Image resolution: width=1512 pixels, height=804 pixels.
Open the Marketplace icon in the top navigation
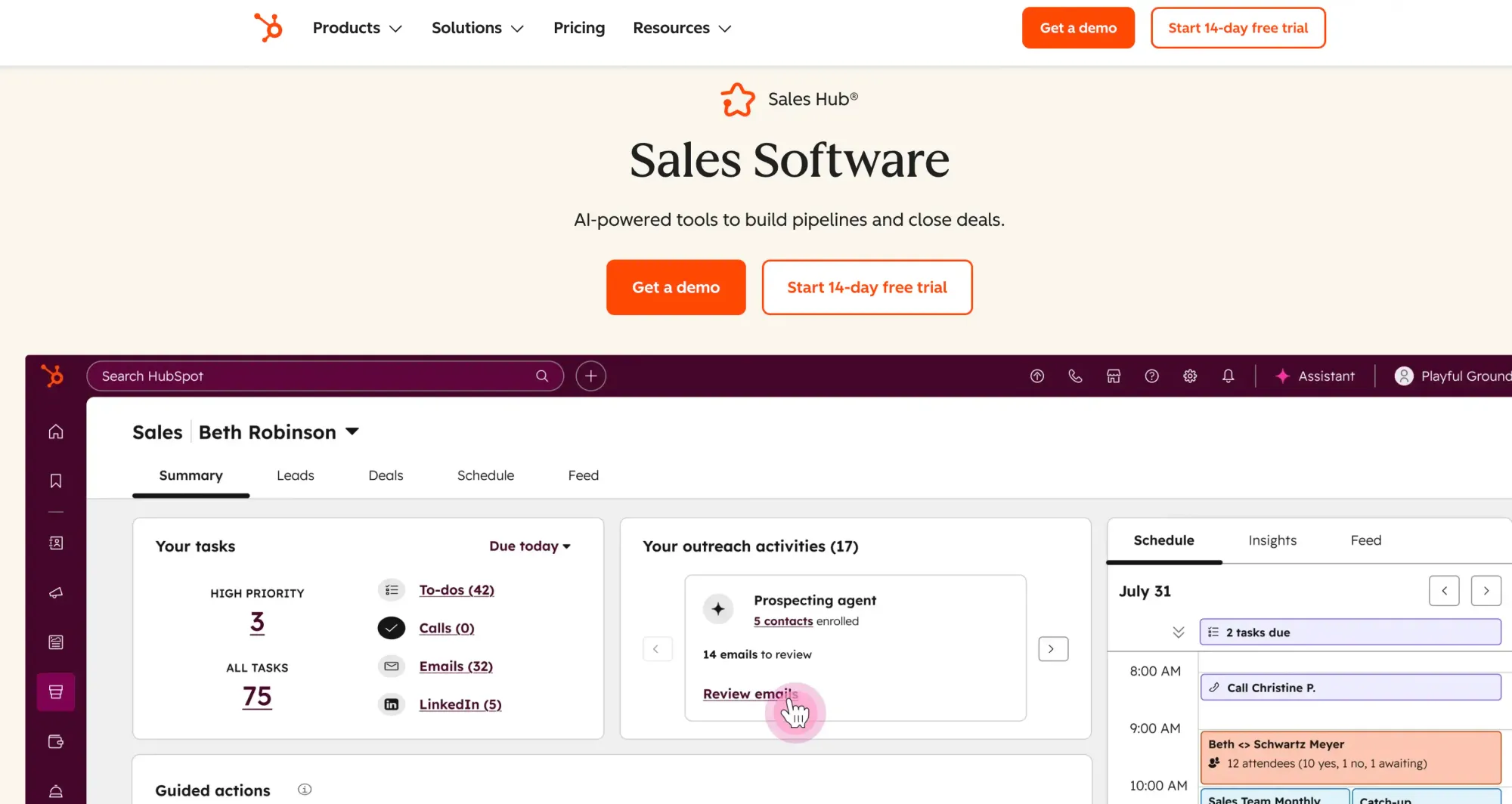click(x=1114, y=376)
